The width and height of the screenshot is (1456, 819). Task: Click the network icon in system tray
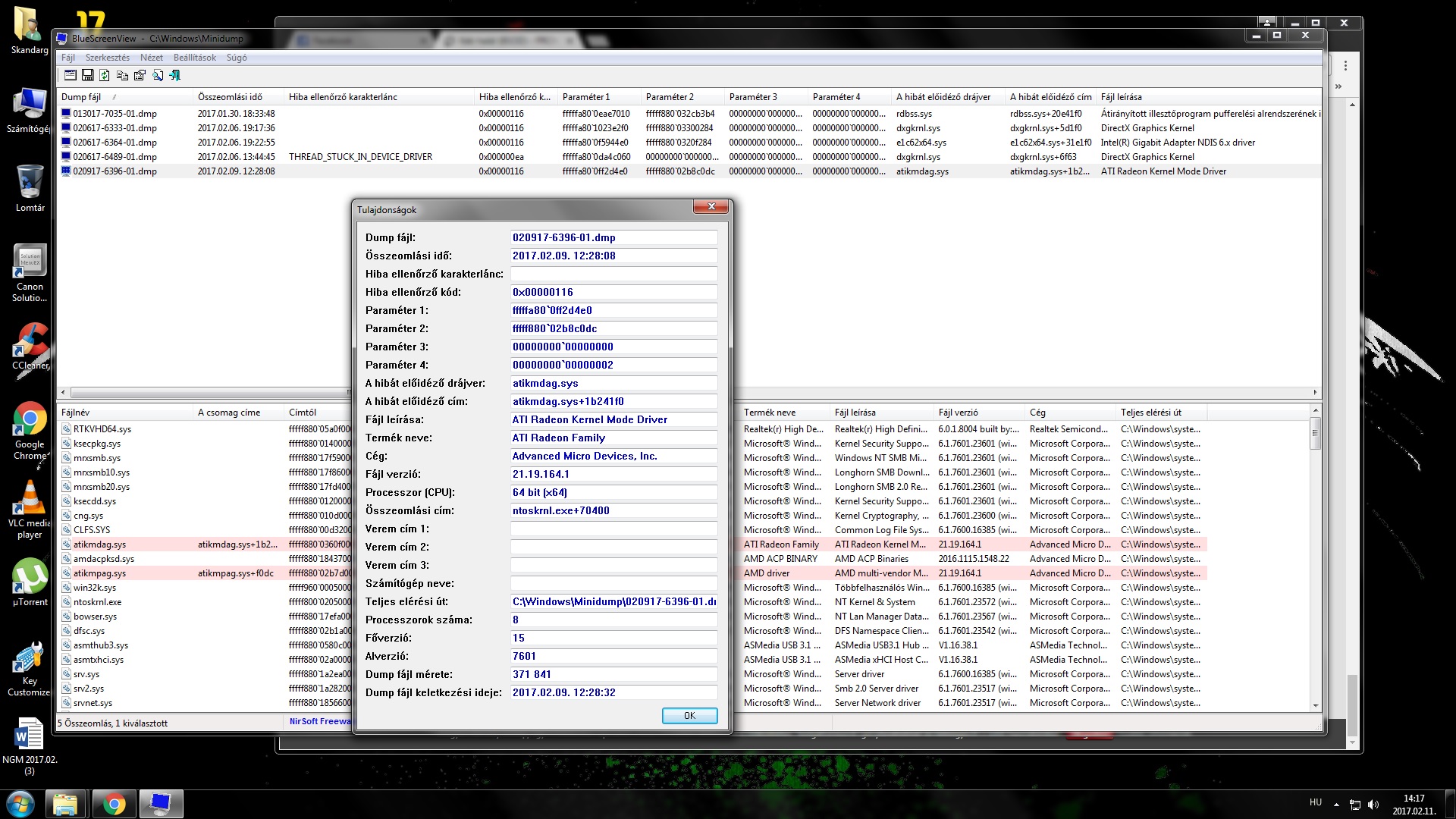pos(1355,804)
